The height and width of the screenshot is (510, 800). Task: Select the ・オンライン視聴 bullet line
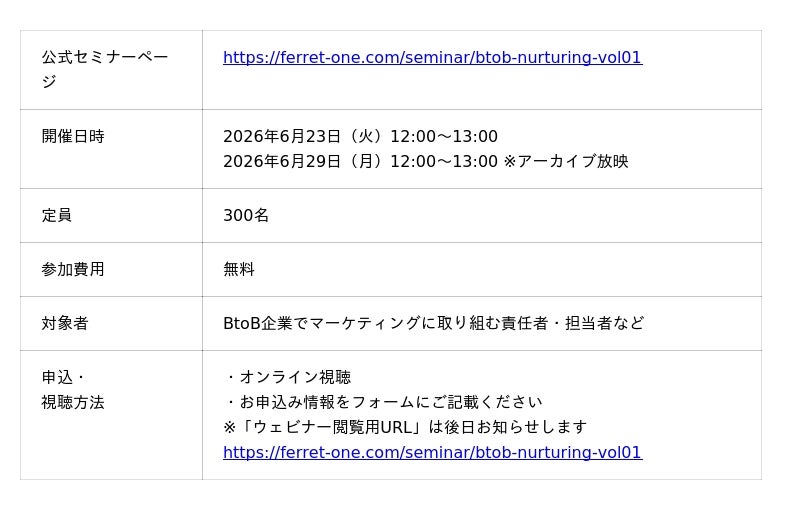[287, 377]
